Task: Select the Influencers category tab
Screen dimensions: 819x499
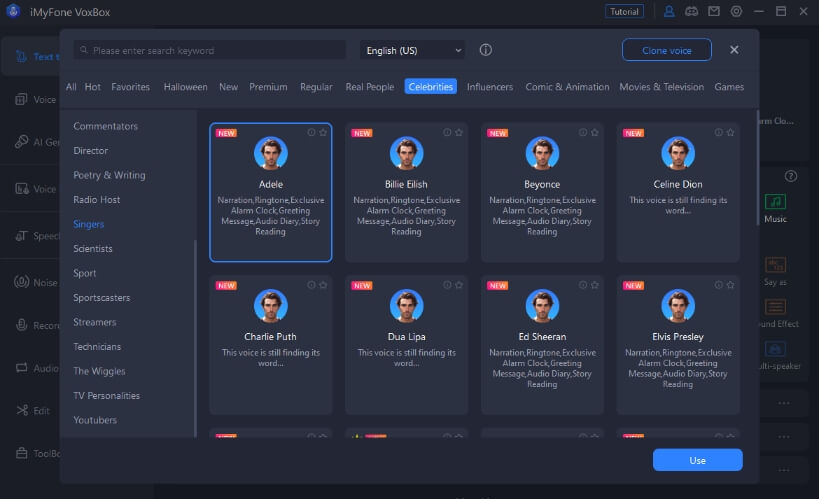Action: [490, 87]
